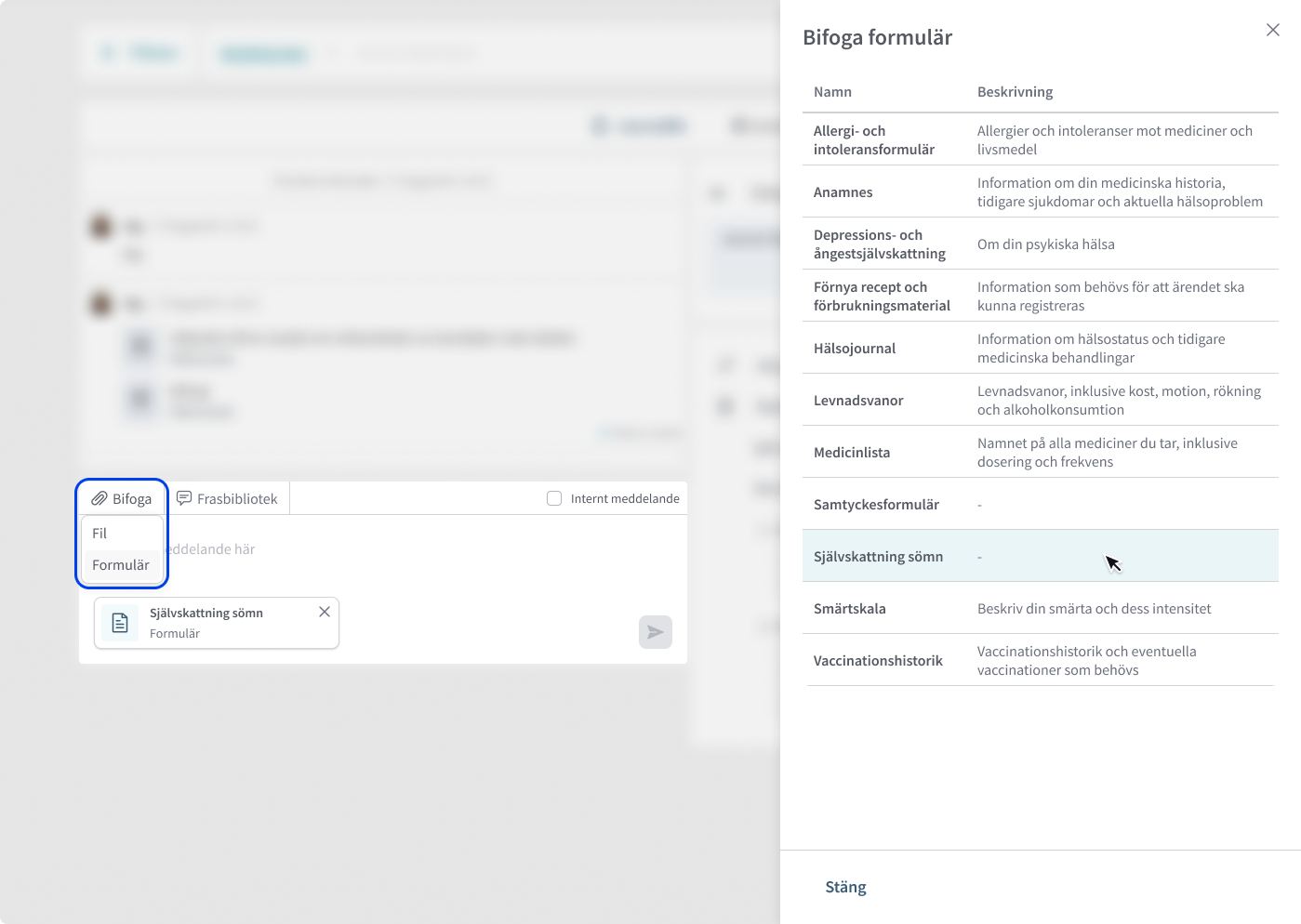1301x924 pixels.
Task: Click the Stäng button
Action: (845, 887)
